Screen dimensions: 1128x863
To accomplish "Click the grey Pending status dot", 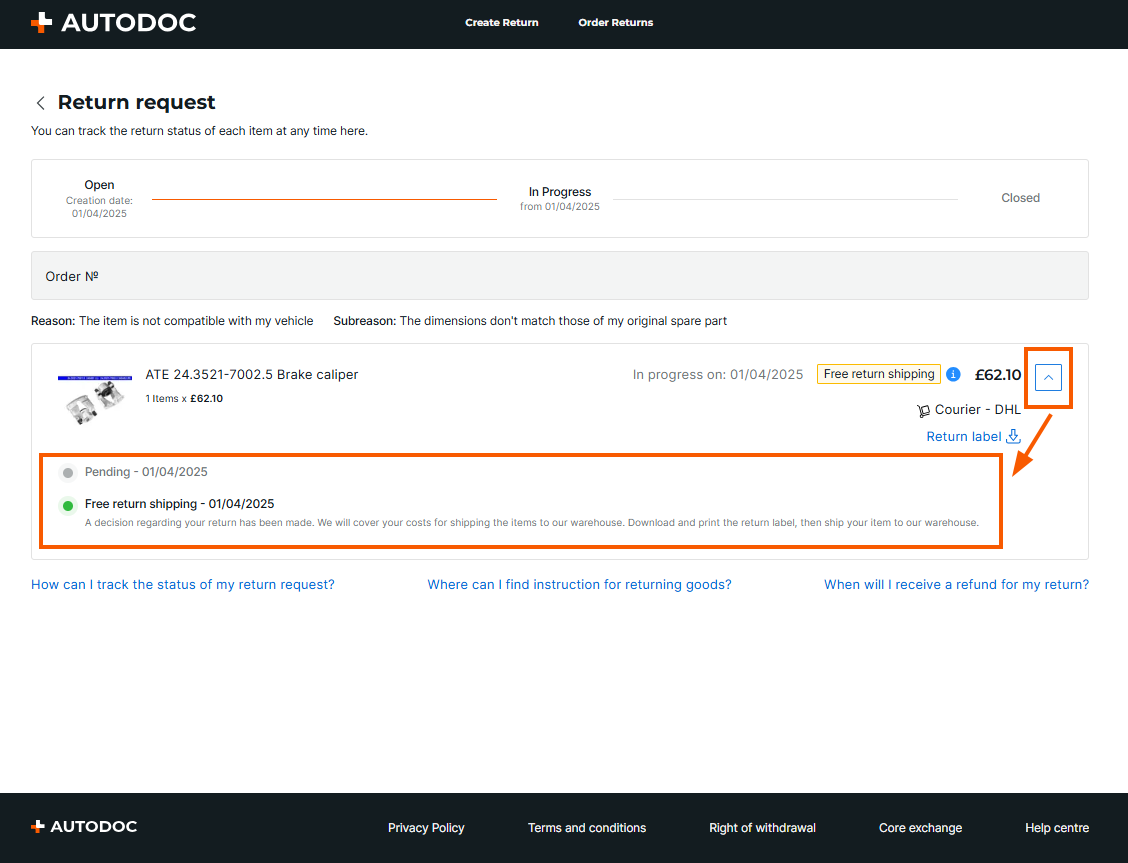I will click(x=68, y=472).
